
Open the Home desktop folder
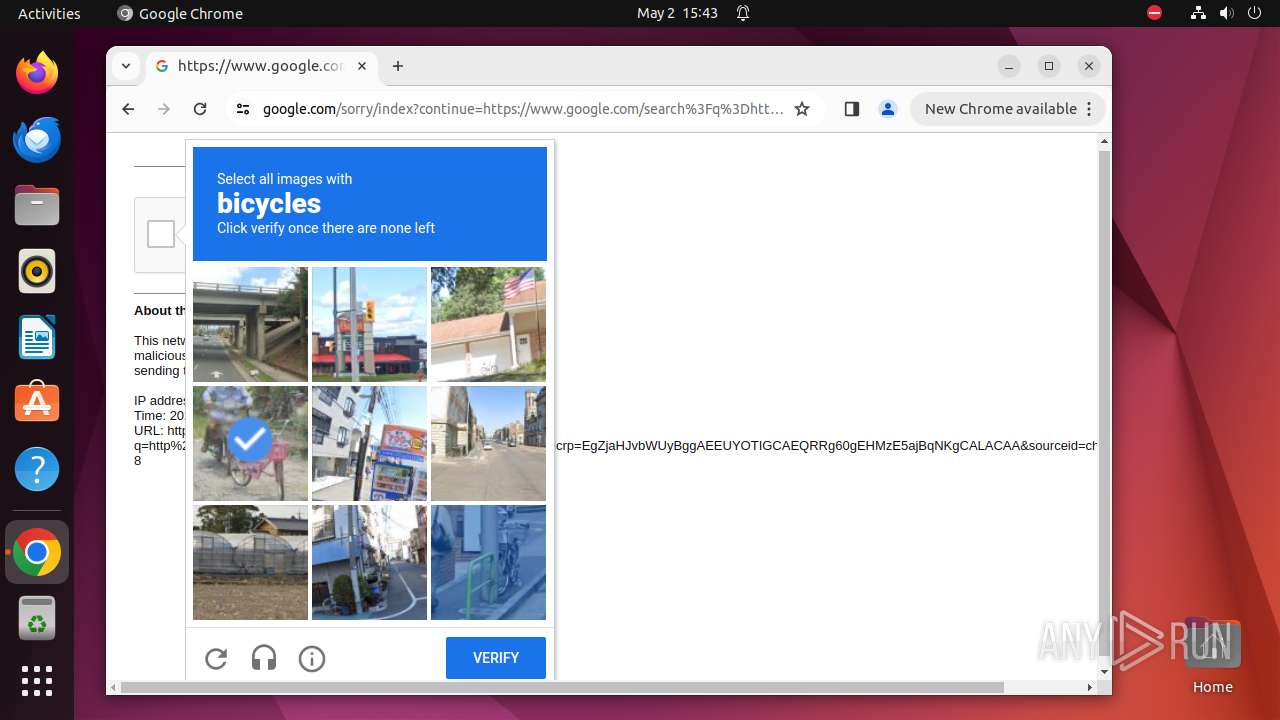click(x=1212, y=656)
